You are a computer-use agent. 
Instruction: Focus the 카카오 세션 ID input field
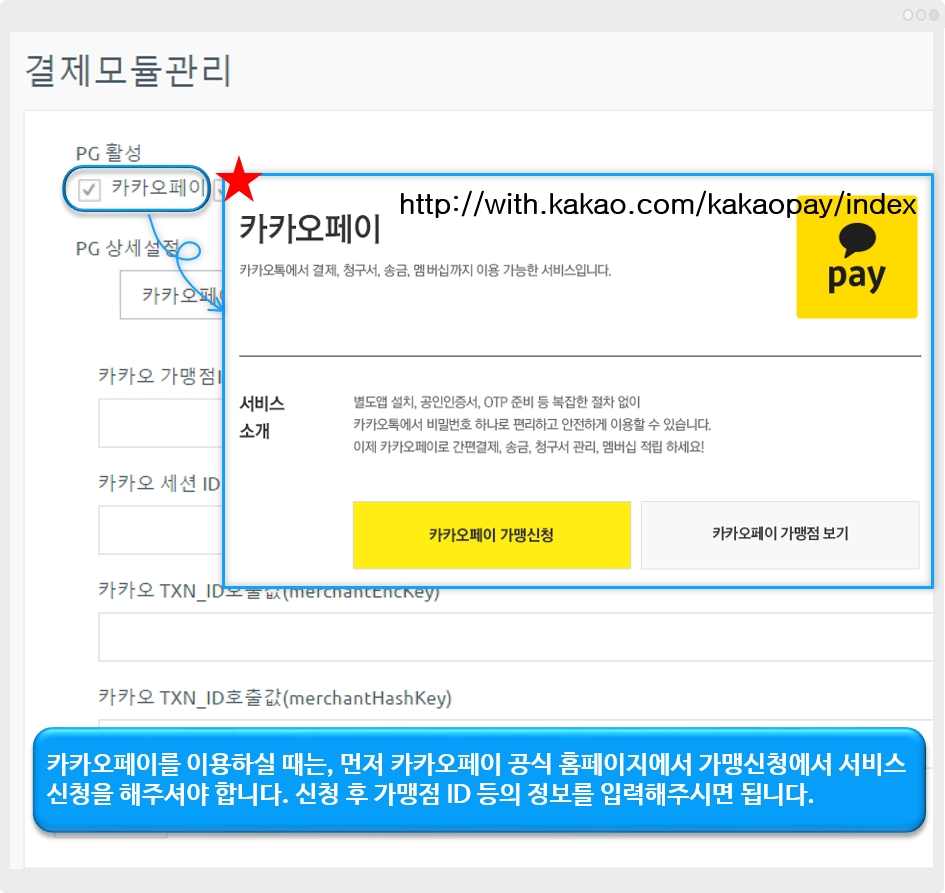pyautogui.click(x=161, y=530)
